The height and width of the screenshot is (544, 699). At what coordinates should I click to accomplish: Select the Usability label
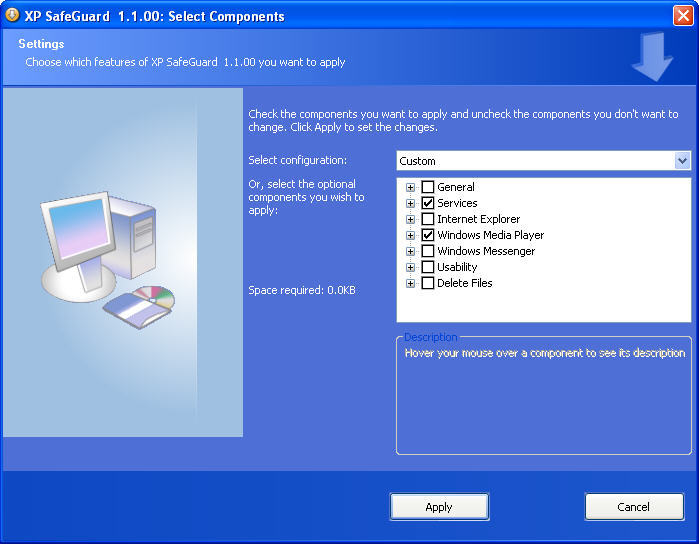click(x=457, y=267)
